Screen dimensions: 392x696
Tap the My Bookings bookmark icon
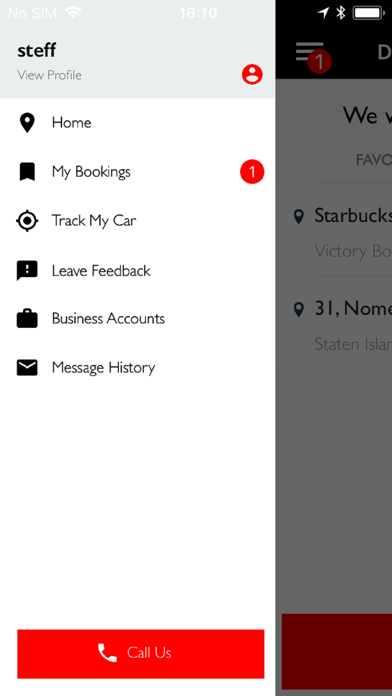click(x=27, y=172)
